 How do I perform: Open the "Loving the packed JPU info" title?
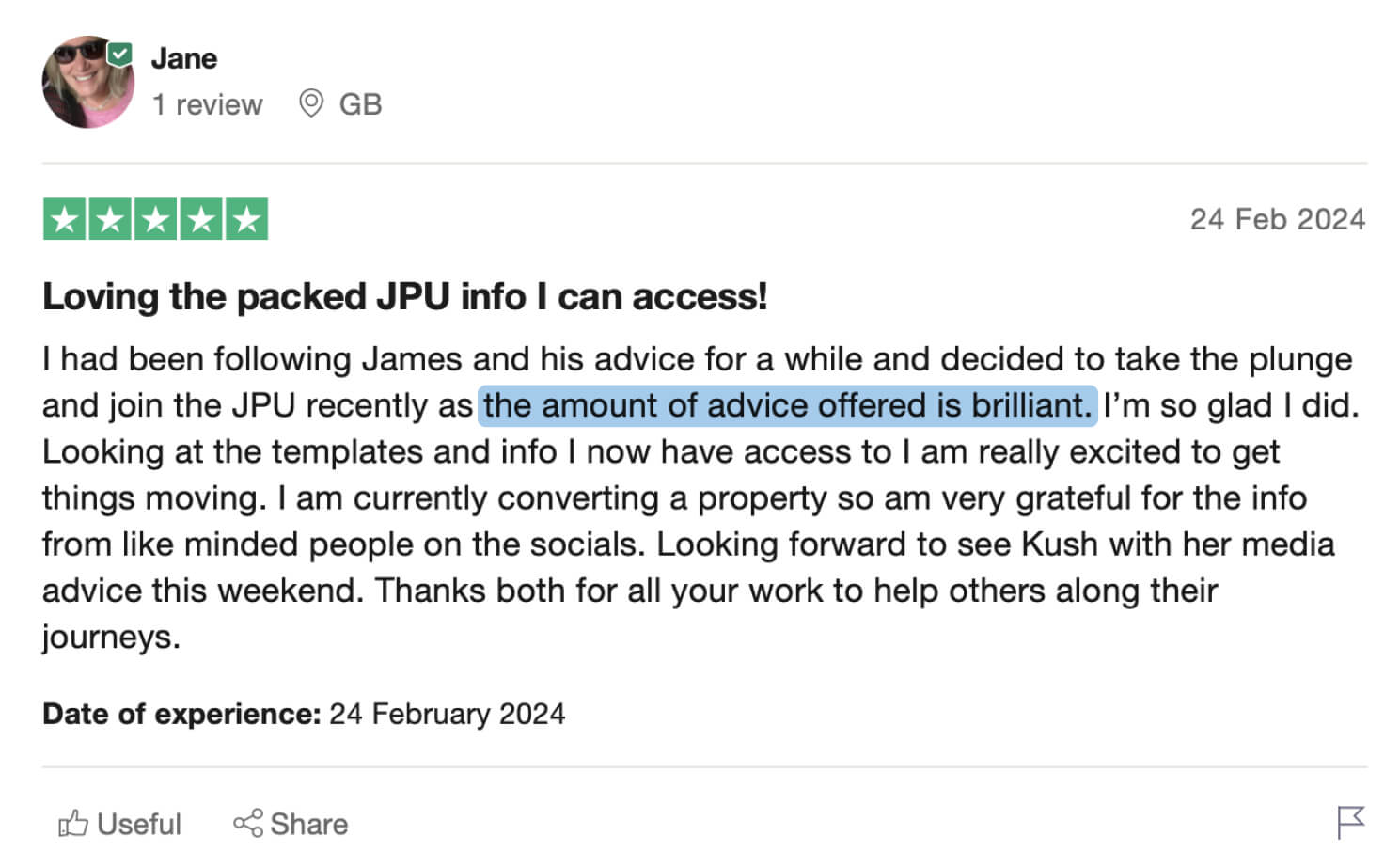(404, 297)
